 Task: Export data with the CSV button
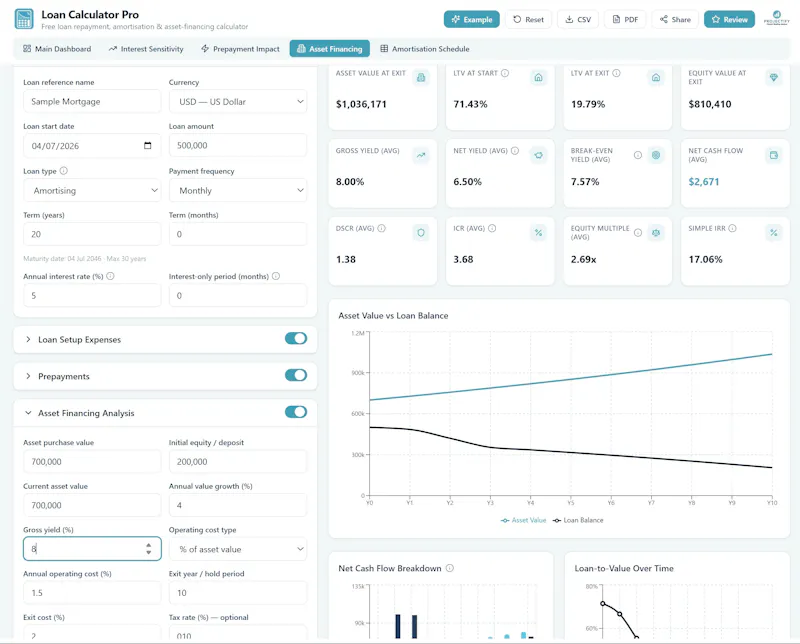tap(578, 19)
